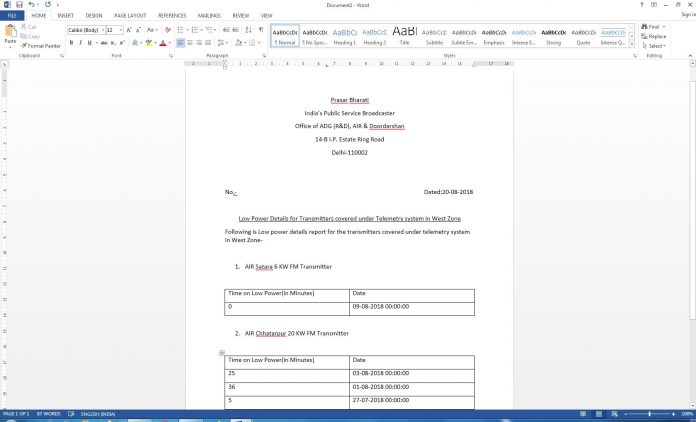The height and width of the screenshot is (422, 696).
Task: Decrease paragraph indent
Action: 226,30
